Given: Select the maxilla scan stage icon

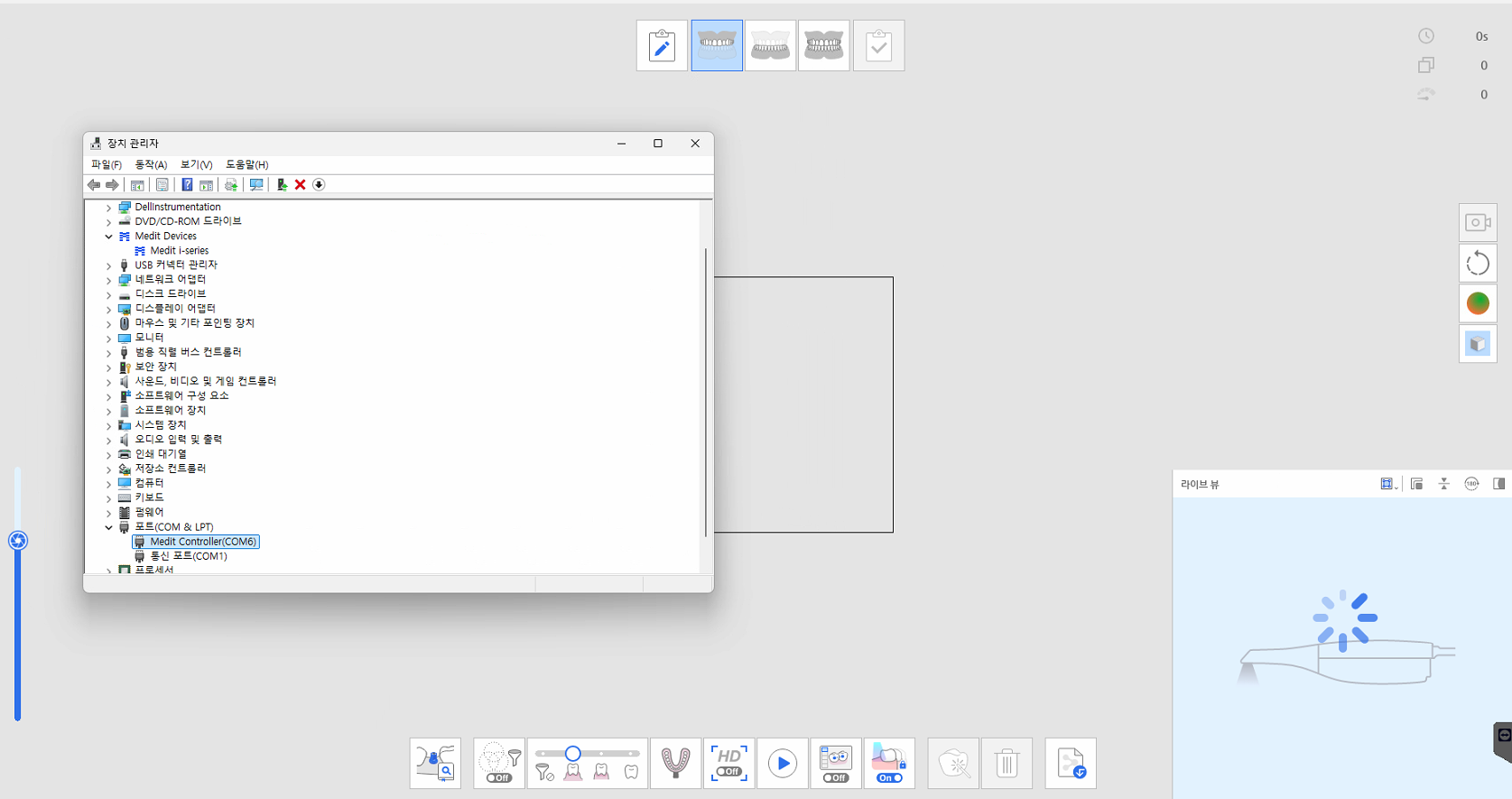Looking at the screenshot, I should tap(717, 45).
